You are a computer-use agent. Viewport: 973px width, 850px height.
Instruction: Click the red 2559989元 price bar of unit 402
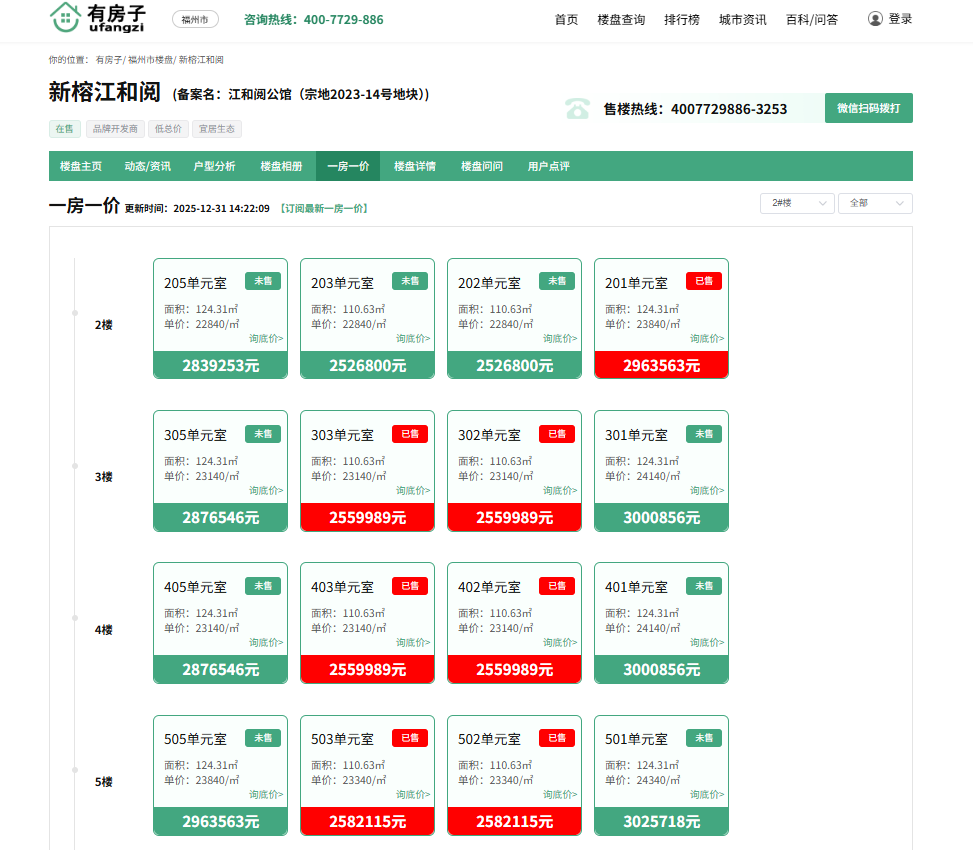pyautogui.click(x=514, y=670)
